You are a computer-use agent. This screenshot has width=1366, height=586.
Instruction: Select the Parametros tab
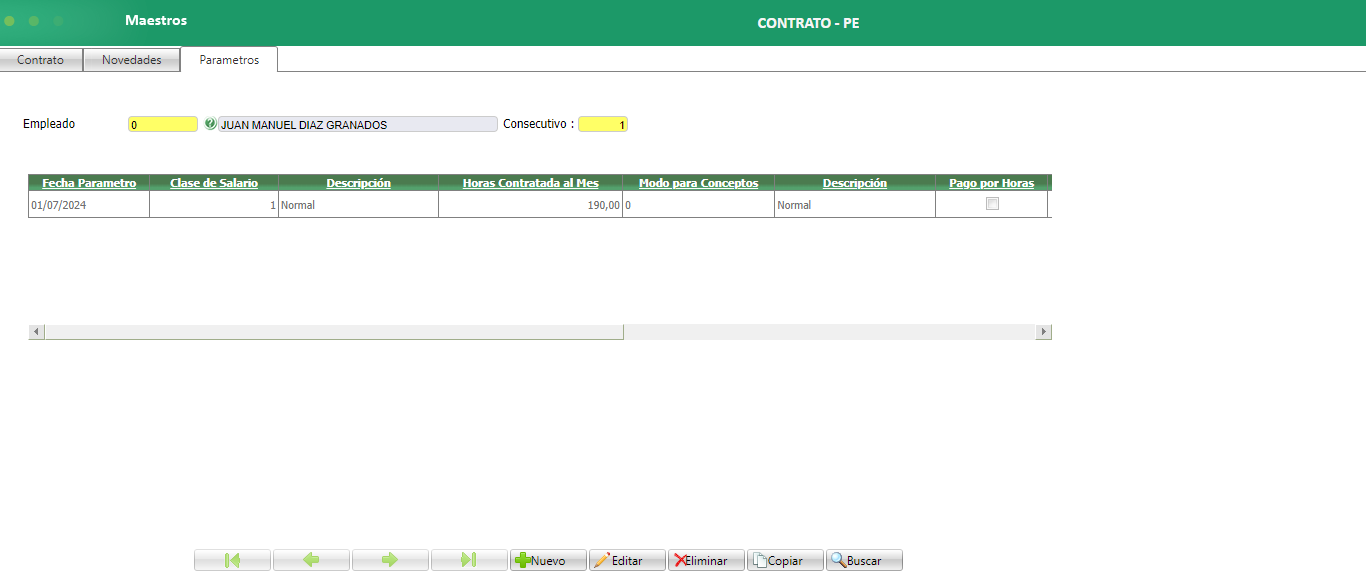[229, 60]
